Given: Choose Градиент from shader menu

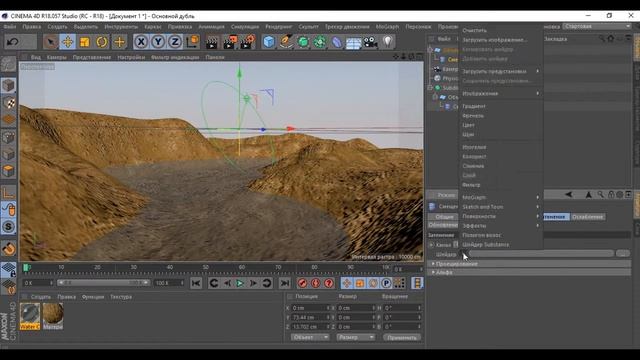Looking at the screenshot, I should click(x=474, y=106).
